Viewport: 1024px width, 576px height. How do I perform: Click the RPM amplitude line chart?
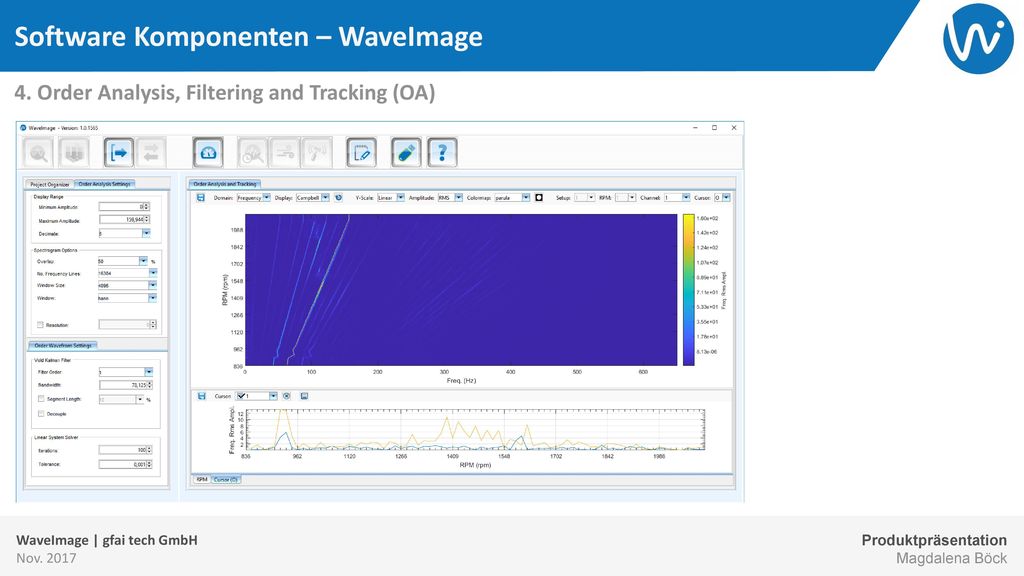[475, 430]
